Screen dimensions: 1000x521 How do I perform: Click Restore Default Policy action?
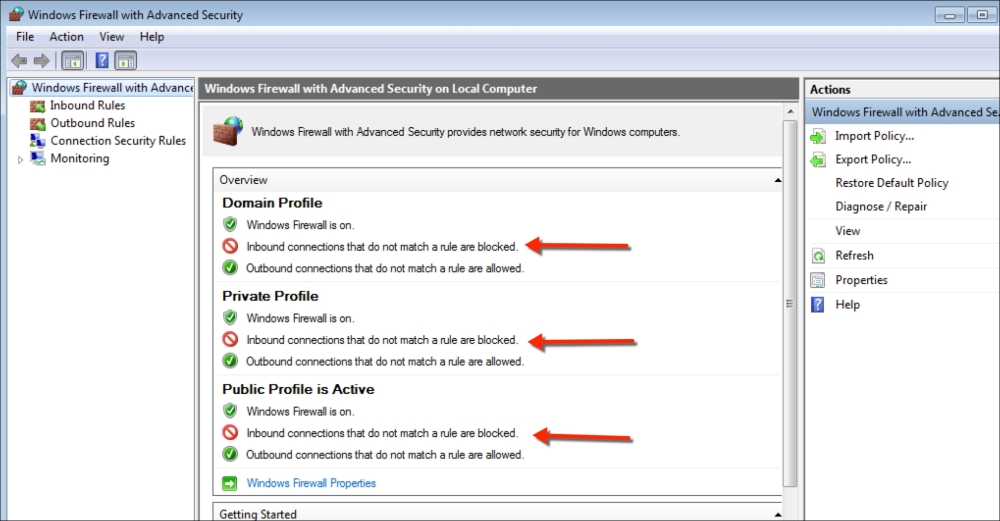891,183
